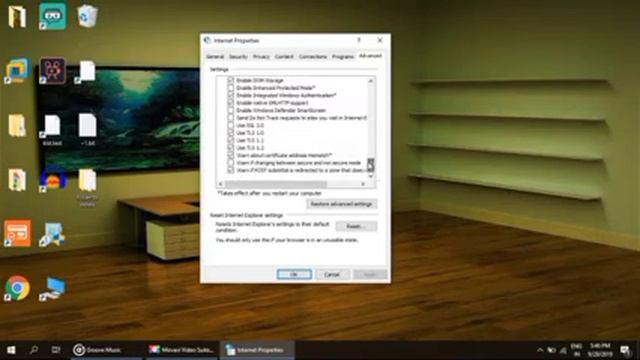Click settings list scroll-up arrow

click(371, 81)
